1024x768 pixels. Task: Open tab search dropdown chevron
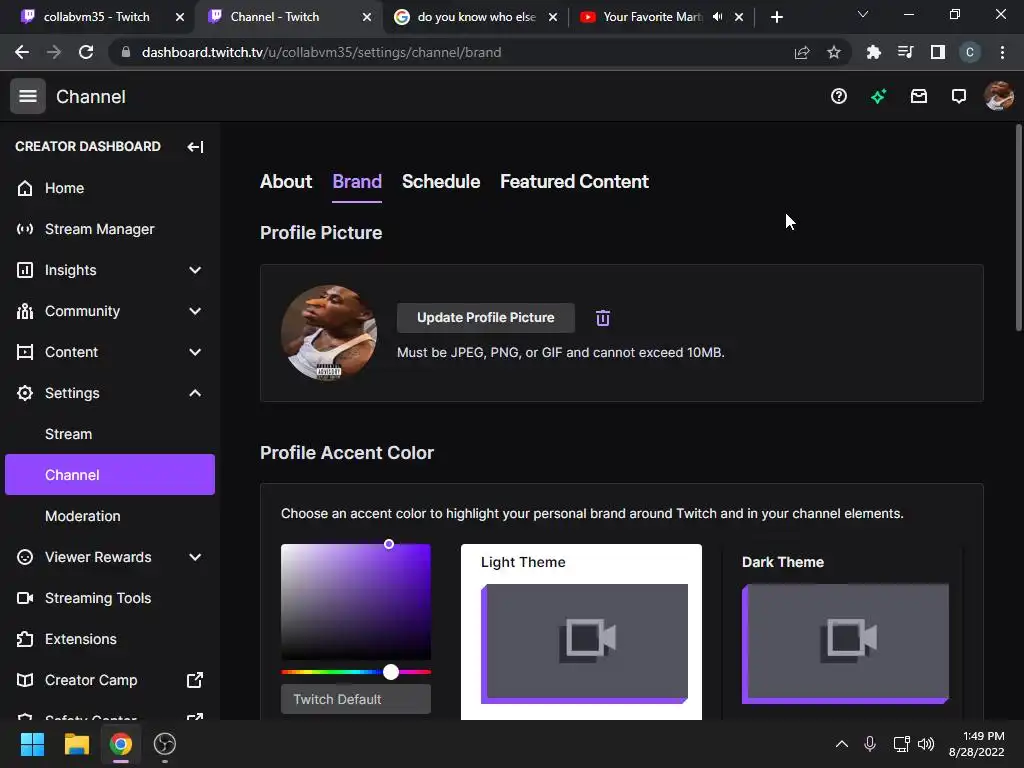click(x=863, y=14)
